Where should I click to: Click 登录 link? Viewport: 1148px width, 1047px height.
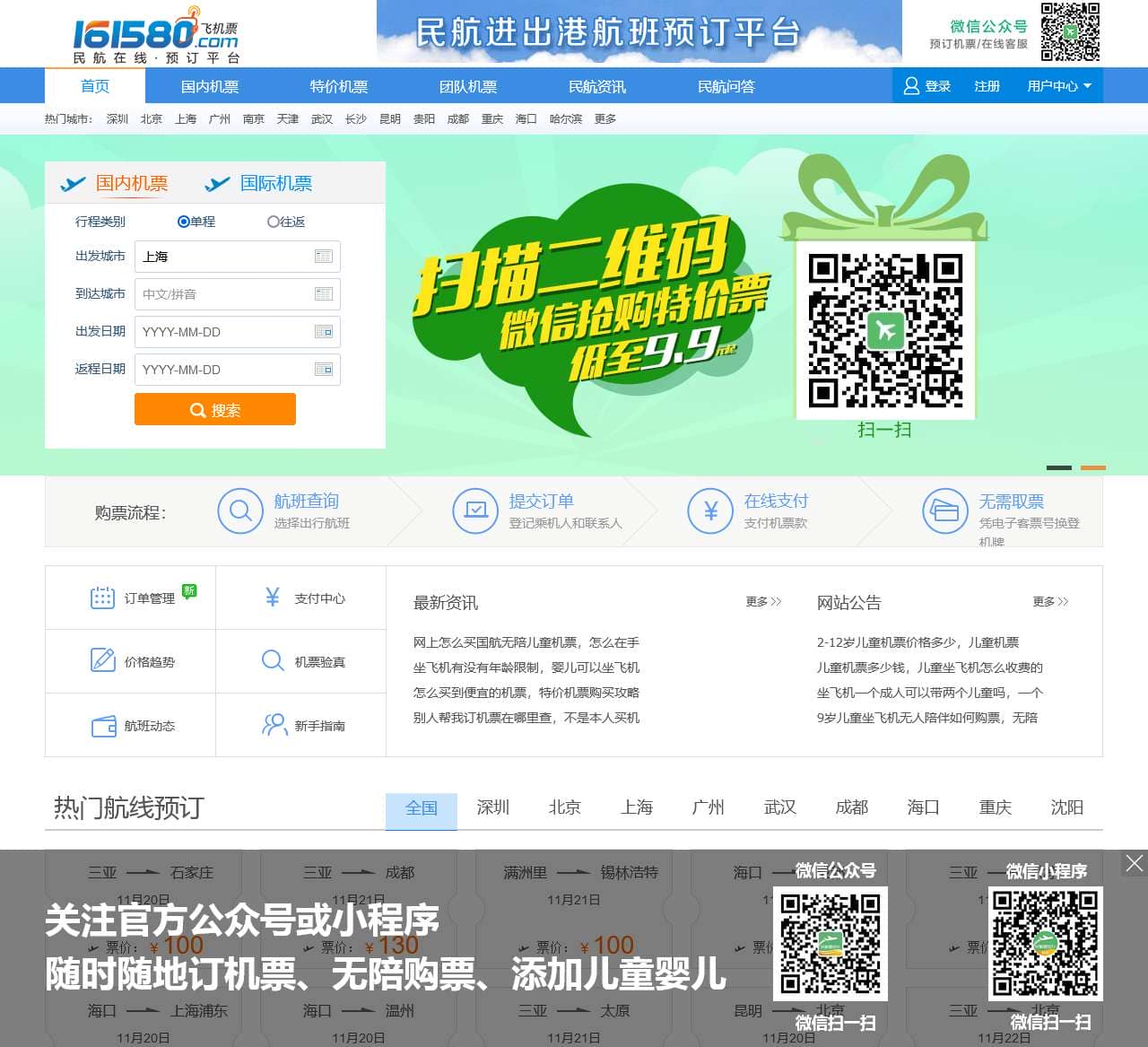pyautogui.click(x=938, y=86)
